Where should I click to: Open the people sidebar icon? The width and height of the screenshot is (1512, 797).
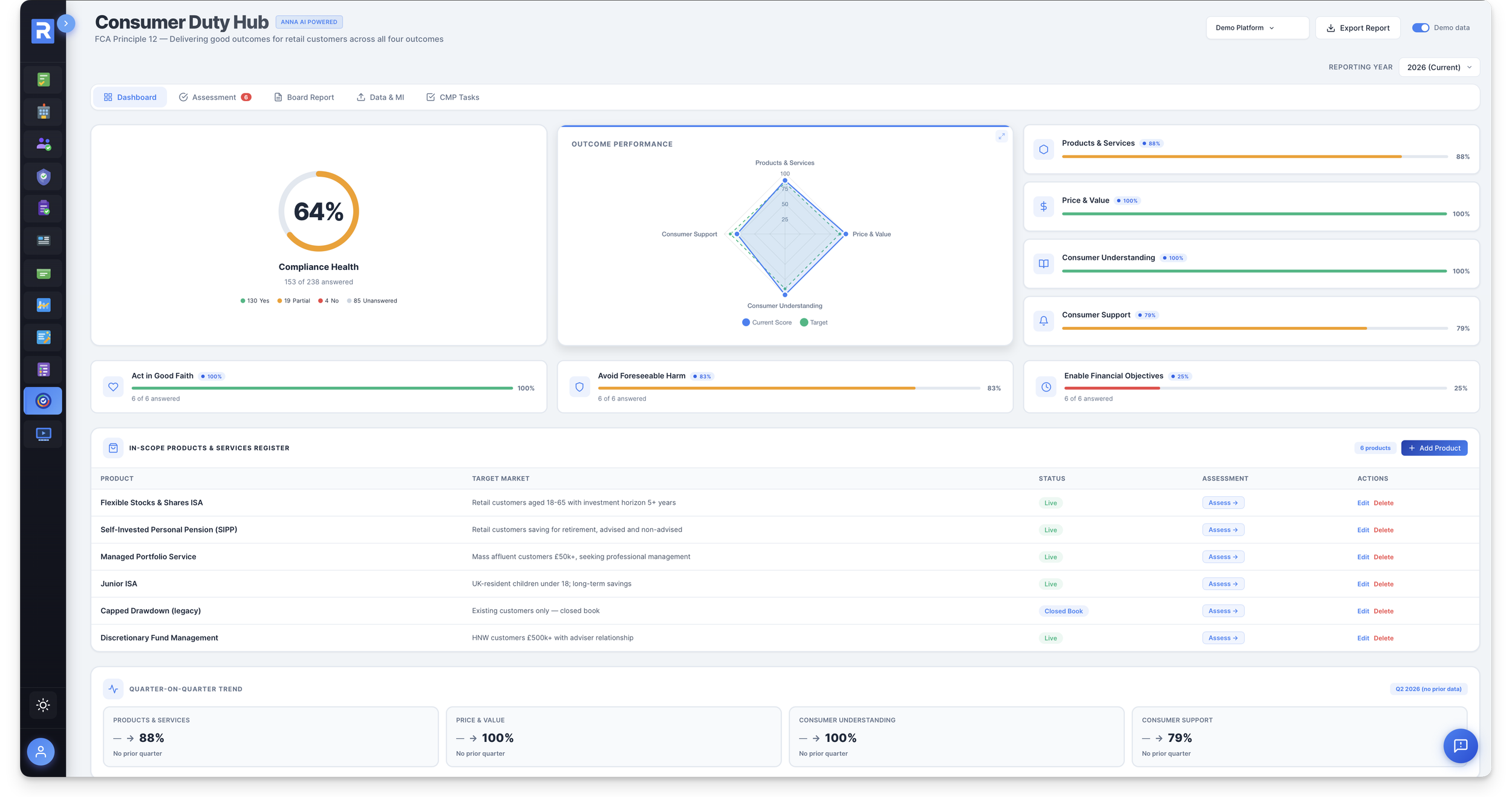pyautogui.click(x=43, y=144)
